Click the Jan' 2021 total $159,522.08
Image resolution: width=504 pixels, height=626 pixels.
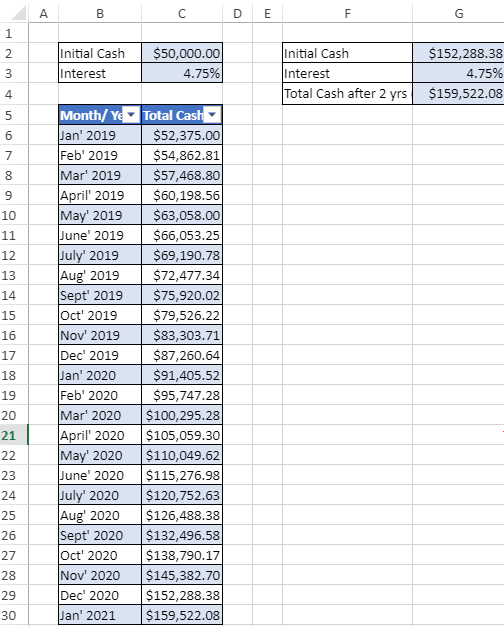(182, 615)
